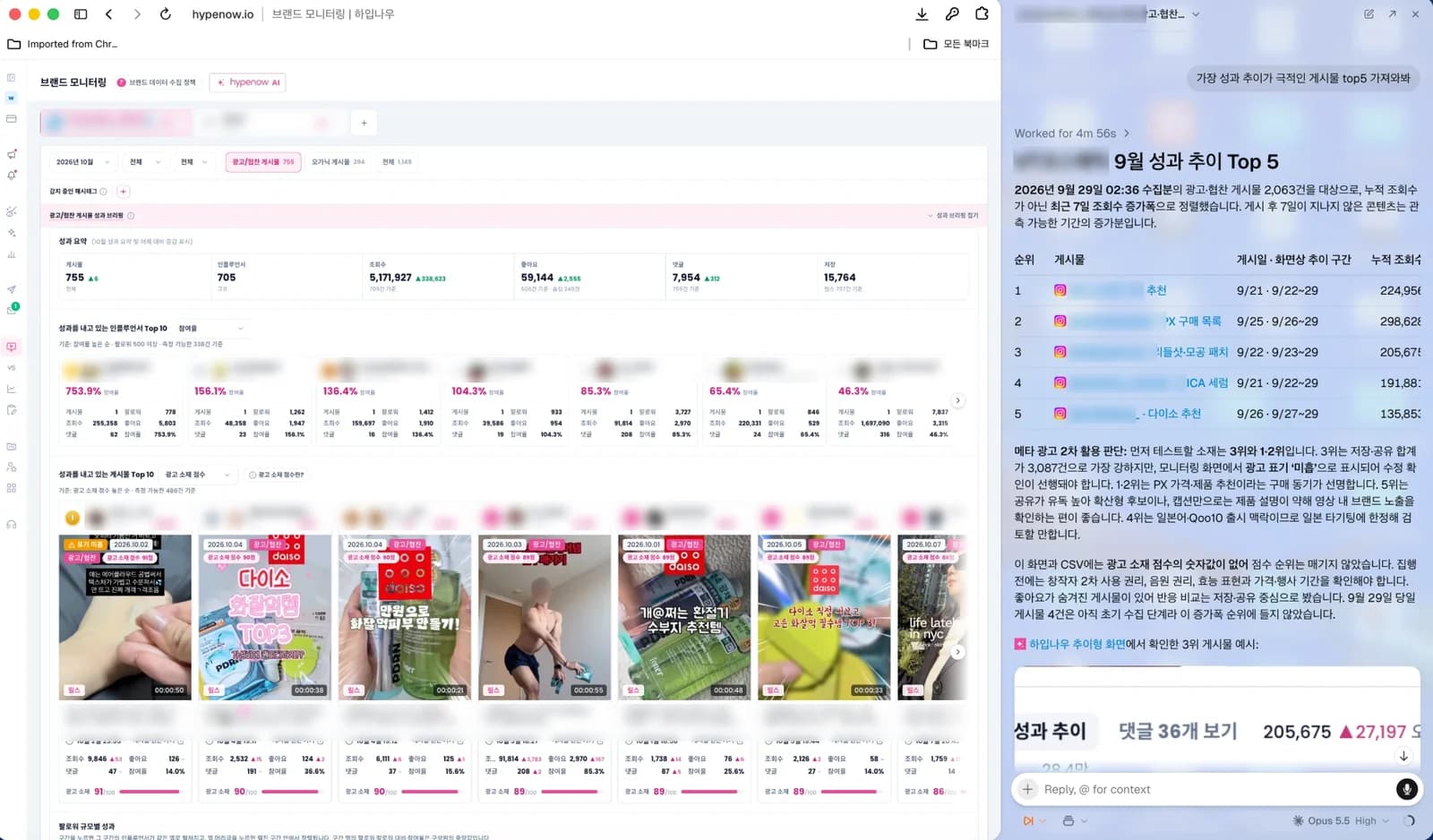Click the card icon in left sidebar
This screenshot has width=1433, height=840.
[12, 118]
